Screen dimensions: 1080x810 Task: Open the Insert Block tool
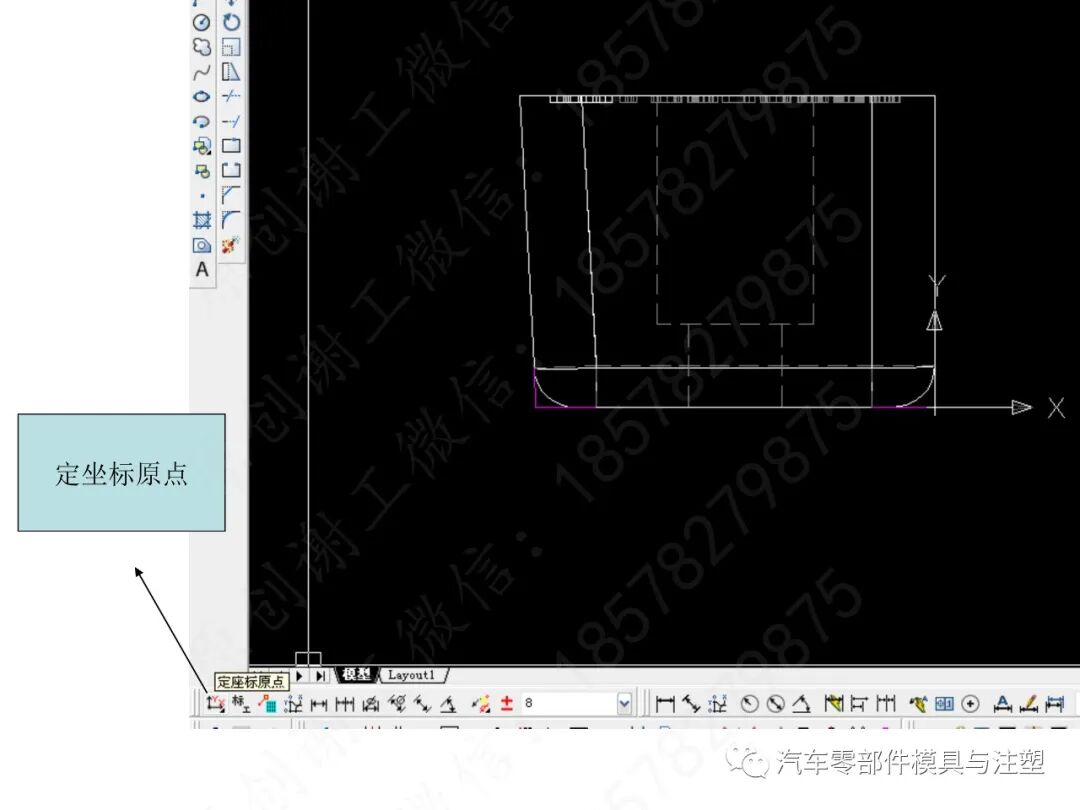coord(201,146)
